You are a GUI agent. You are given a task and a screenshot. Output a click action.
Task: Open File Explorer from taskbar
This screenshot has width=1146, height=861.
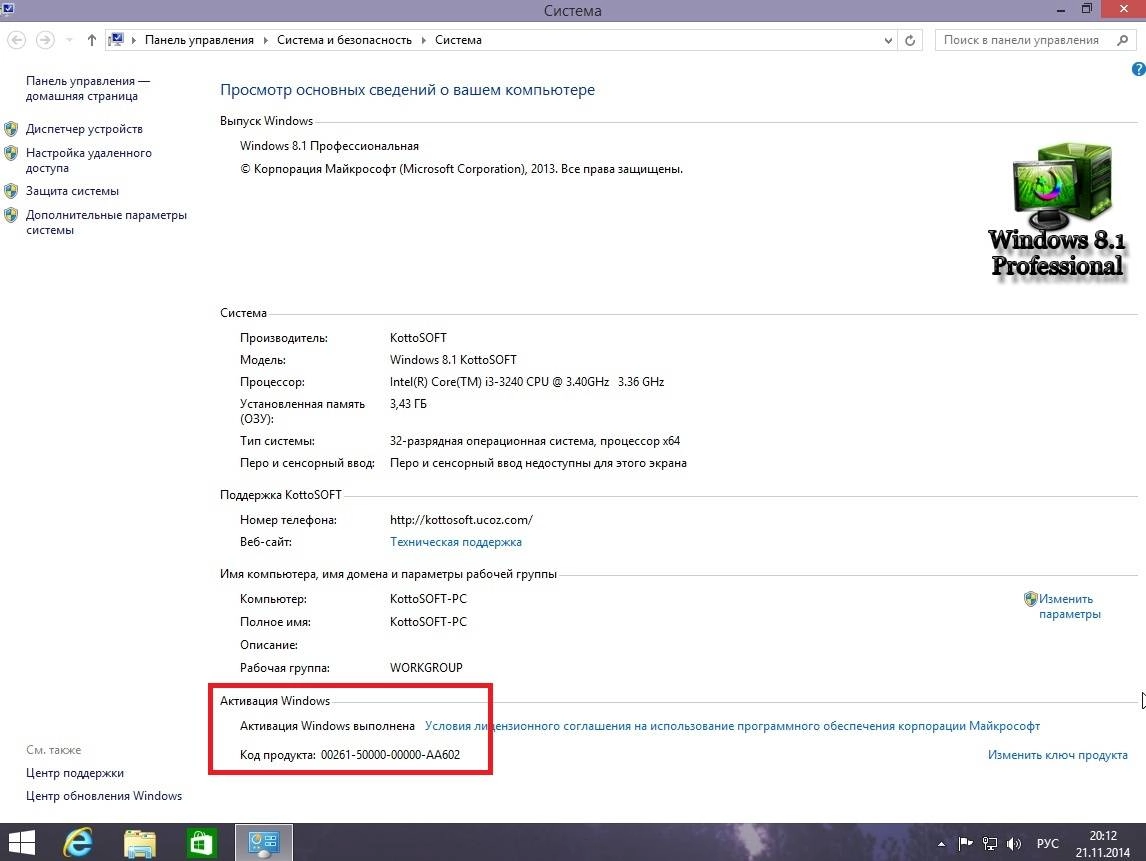pyautogui.click(x=140, y=843)
